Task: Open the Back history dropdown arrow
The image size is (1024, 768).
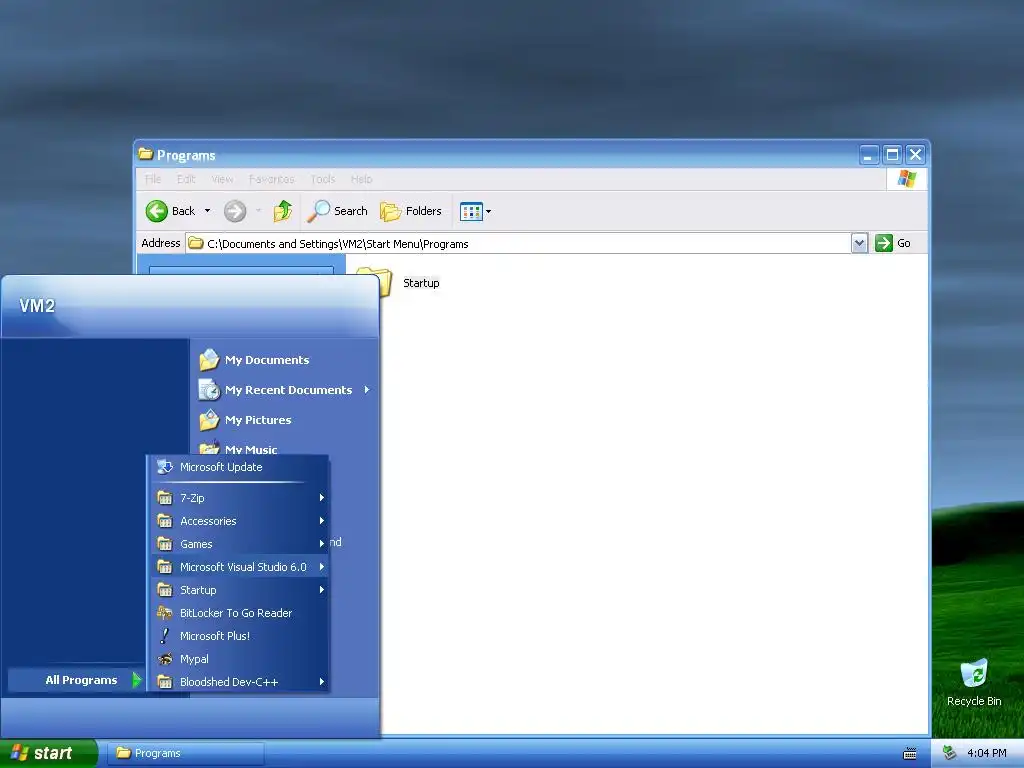Action: 208,211
